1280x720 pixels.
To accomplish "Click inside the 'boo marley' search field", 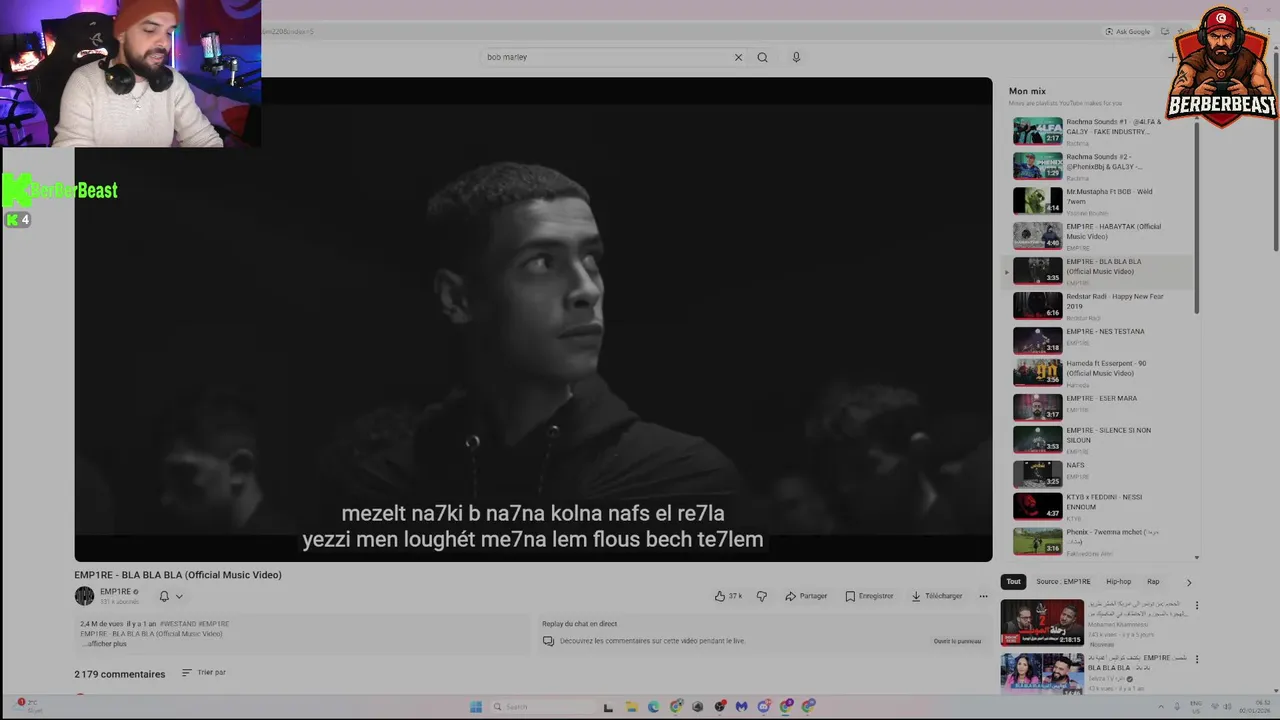I will coord(605,57).
